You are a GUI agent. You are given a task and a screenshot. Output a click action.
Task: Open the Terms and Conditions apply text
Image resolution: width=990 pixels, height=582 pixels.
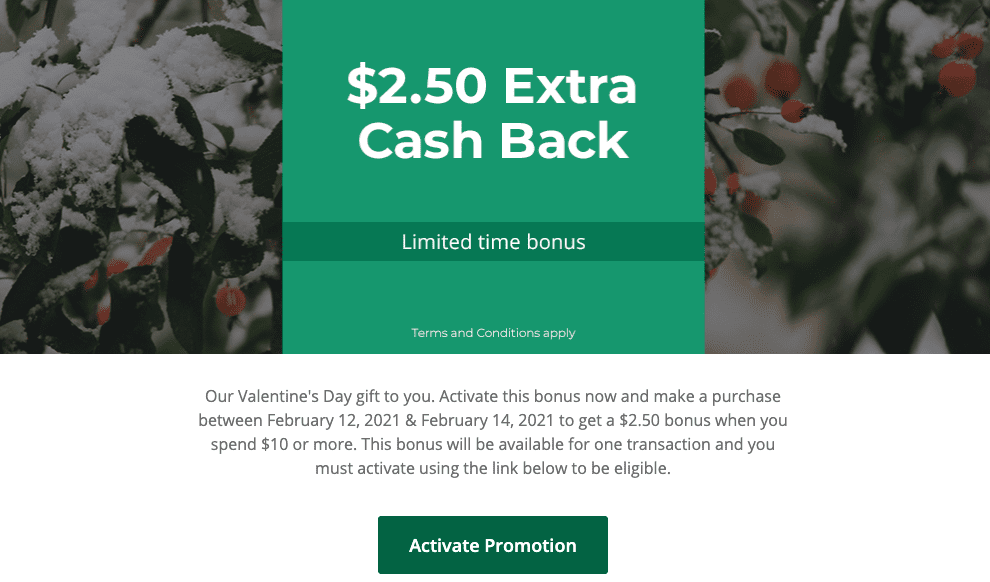[493, 333]
